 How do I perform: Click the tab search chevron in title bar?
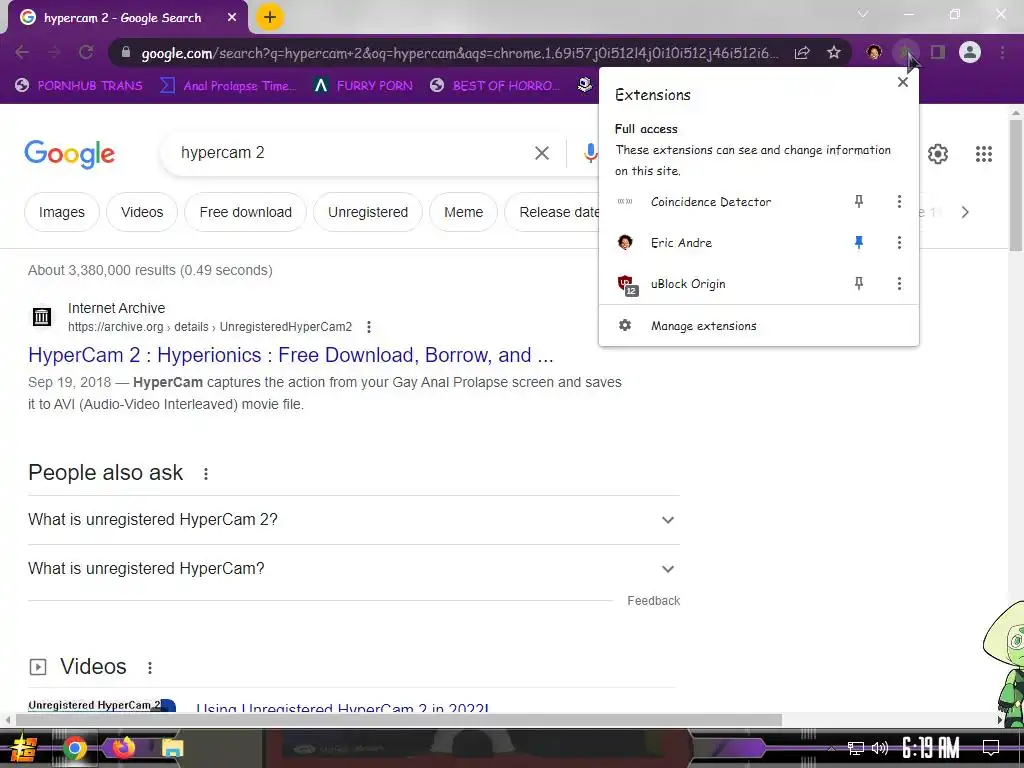click(863, 14)
